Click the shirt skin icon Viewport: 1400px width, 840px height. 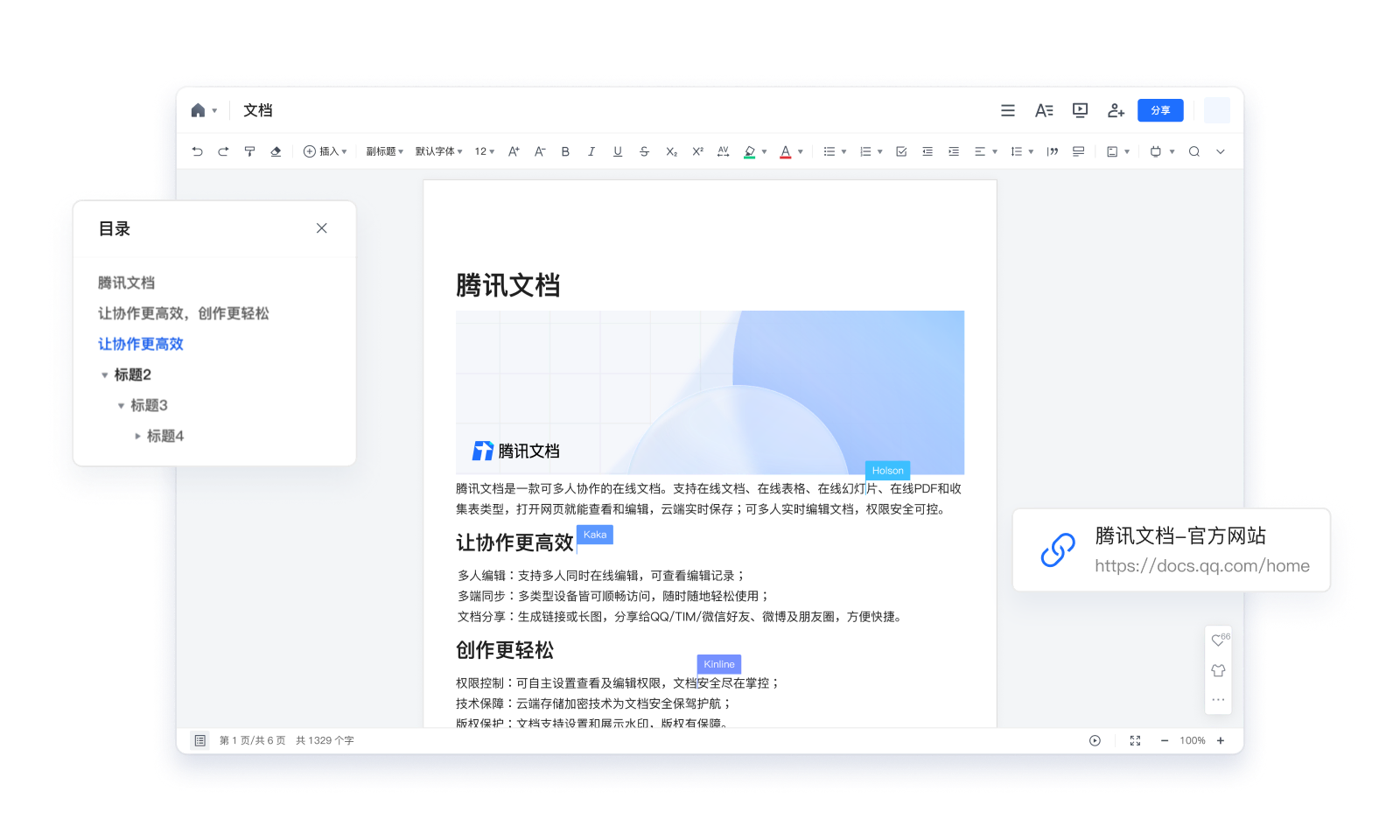click(1218, 670)
